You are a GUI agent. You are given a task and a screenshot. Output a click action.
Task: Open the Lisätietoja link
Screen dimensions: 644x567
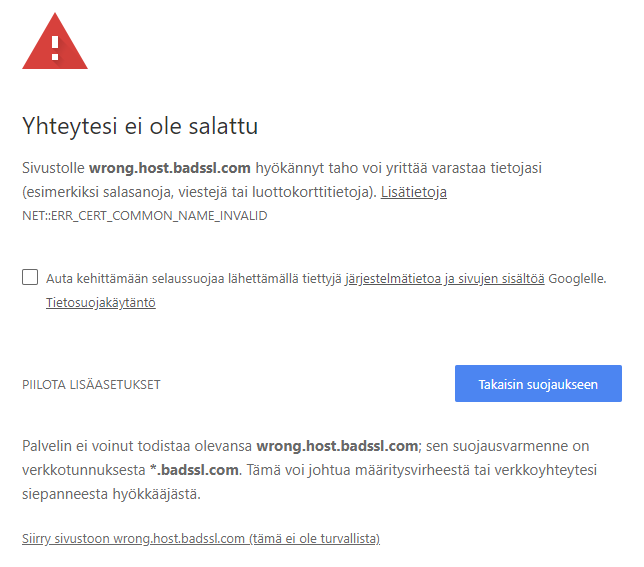(413, 191)
